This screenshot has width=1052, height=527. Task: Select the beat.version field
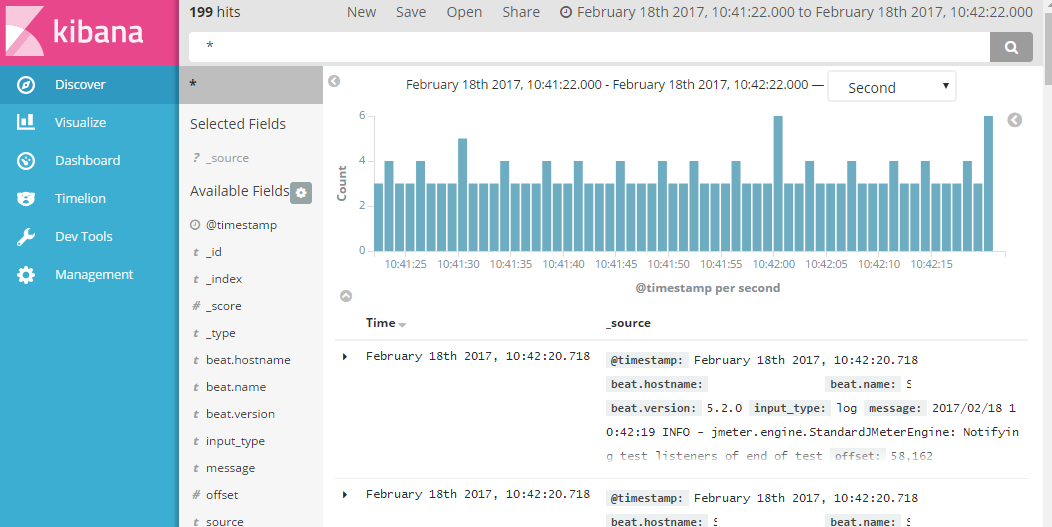click(x=240, y=414)
